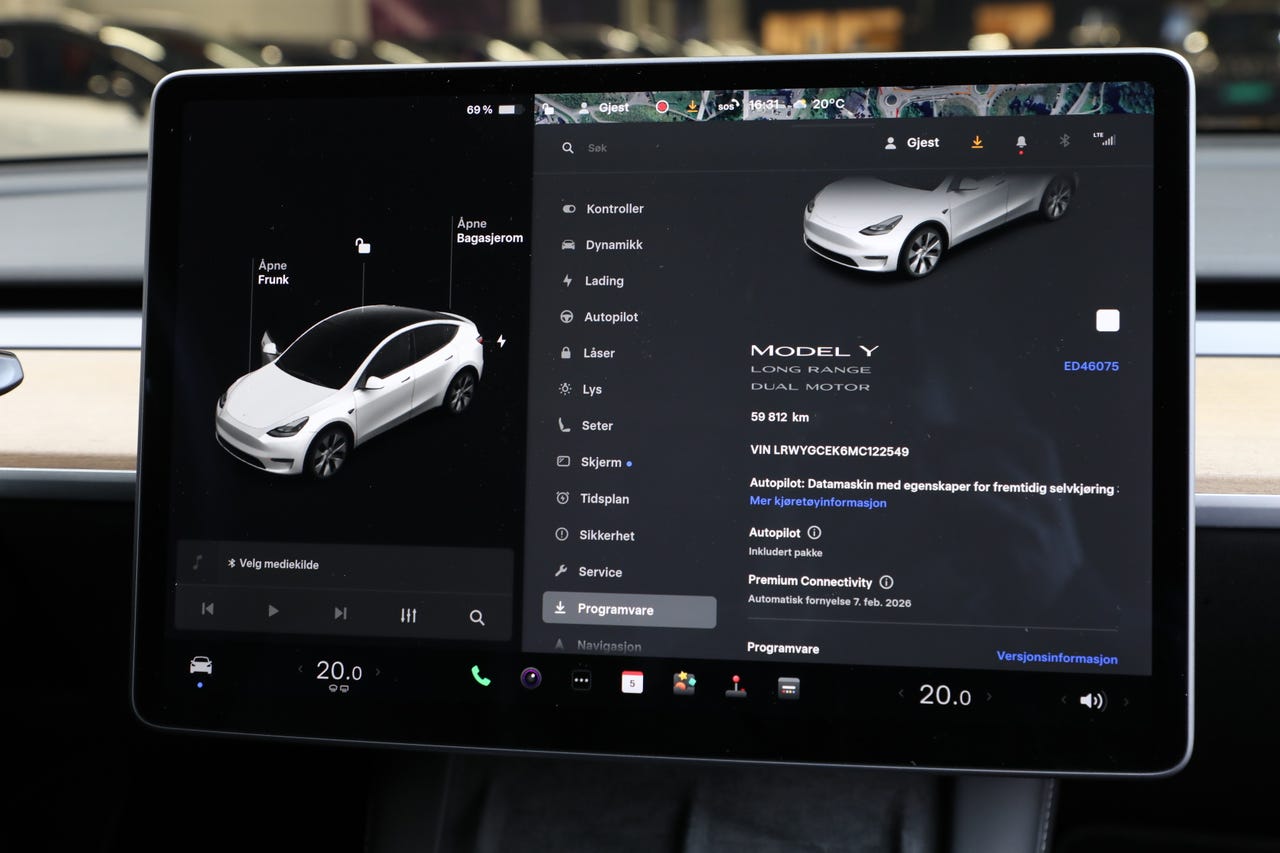Screen dimensions: 1280x853
Task: Tap the white colour square below the car image
Action: click(x=1108, y=321)
